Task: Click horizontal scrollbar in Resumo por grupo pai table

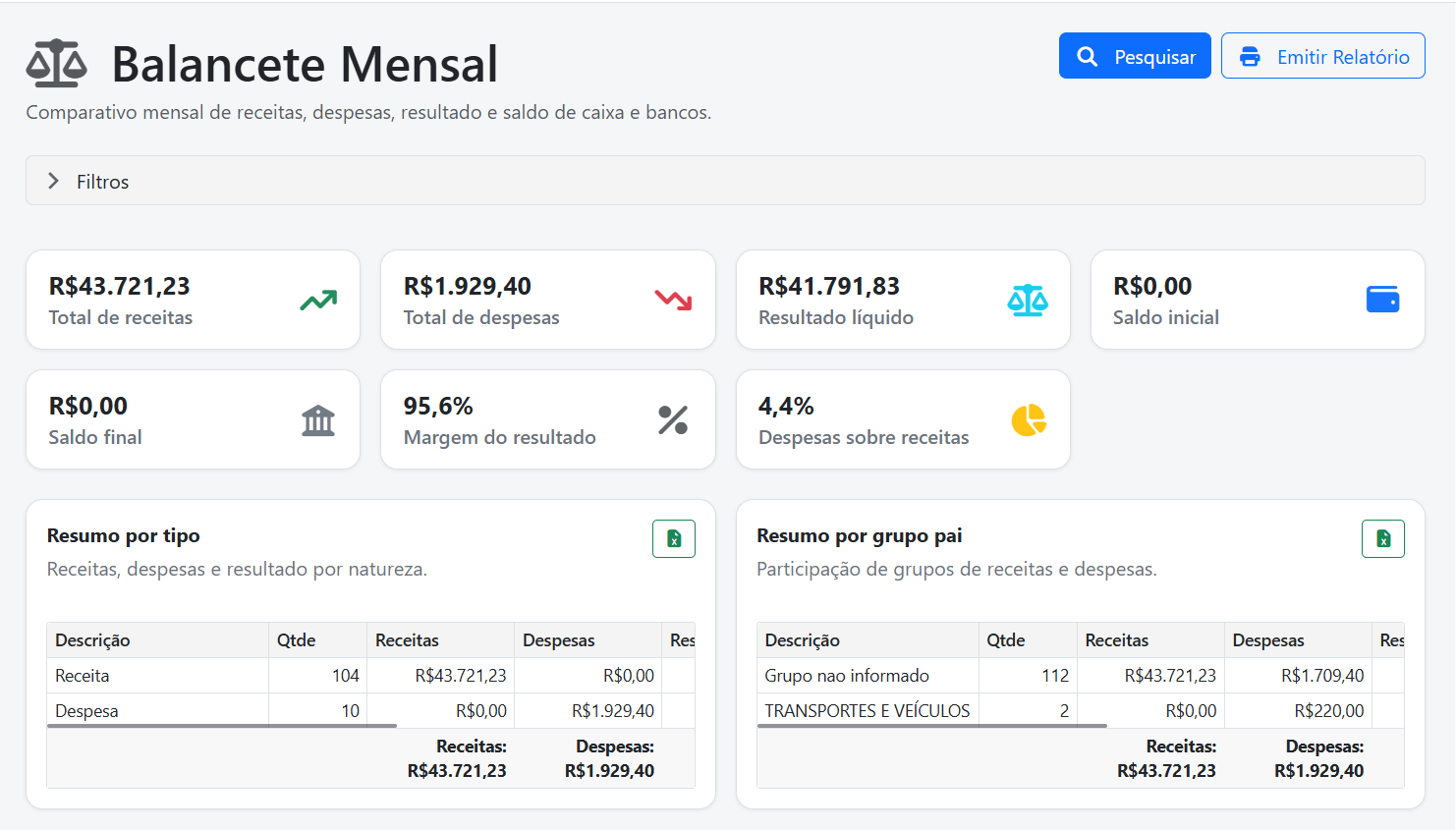Action: 931,726
